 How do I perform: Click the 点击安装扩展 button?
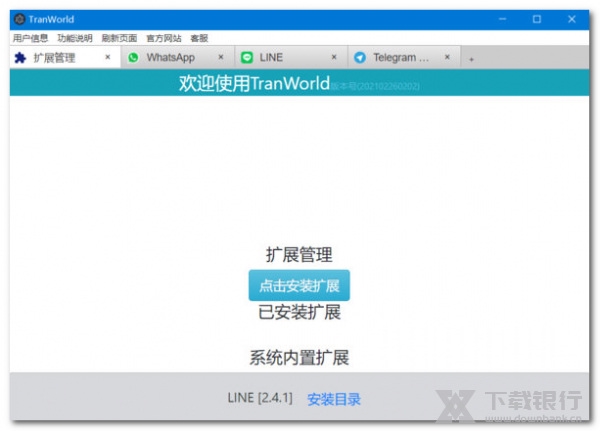point(299,286)
